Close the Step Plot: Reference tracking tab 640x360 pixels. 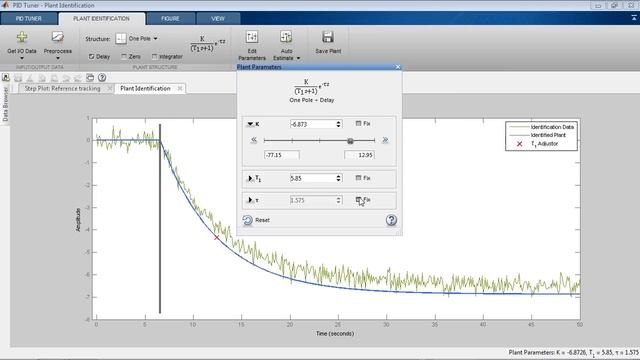tap(109, 88)
